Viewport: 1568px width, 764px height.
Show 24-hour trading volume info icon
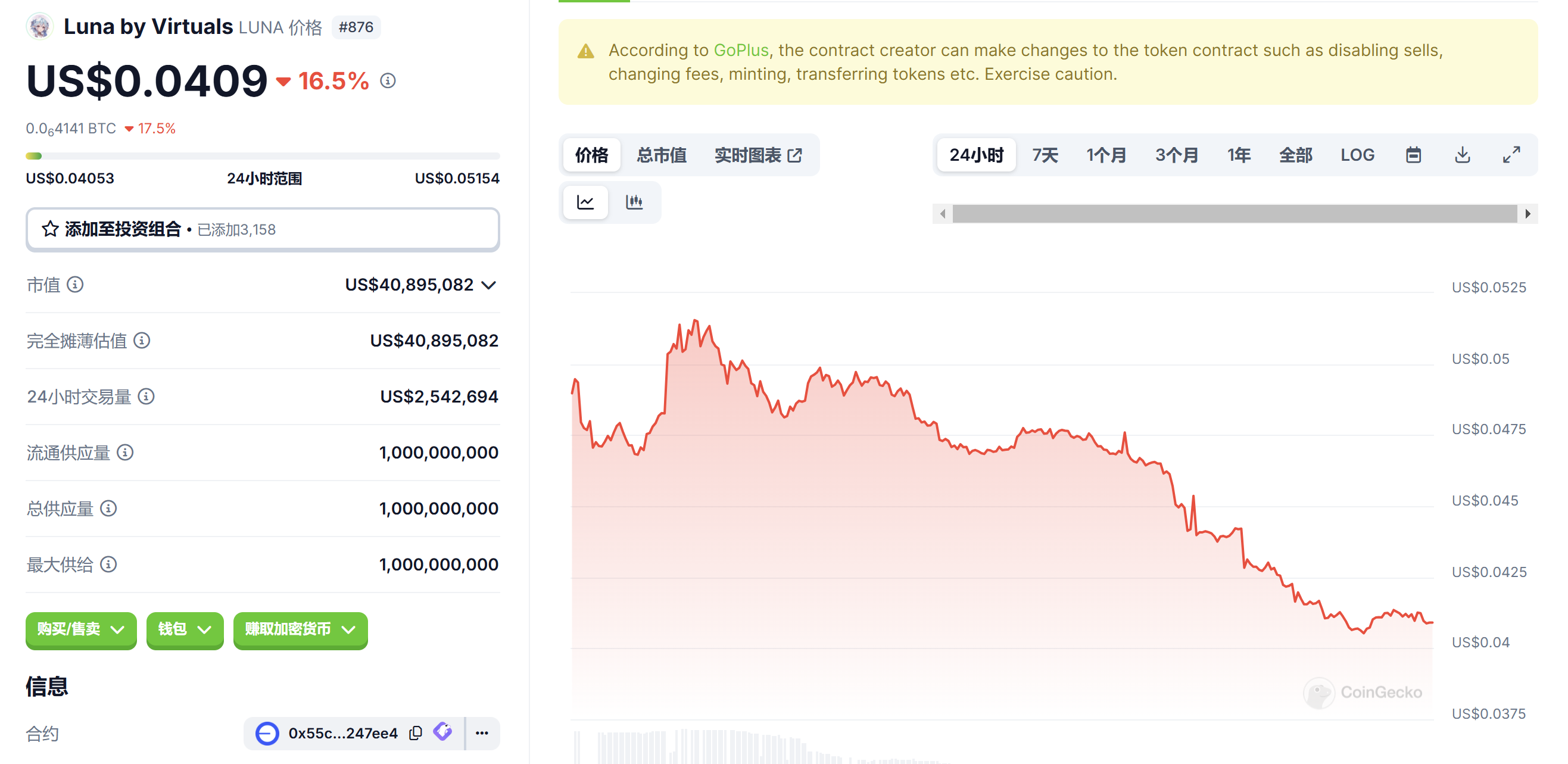click(x=146, y=397)
